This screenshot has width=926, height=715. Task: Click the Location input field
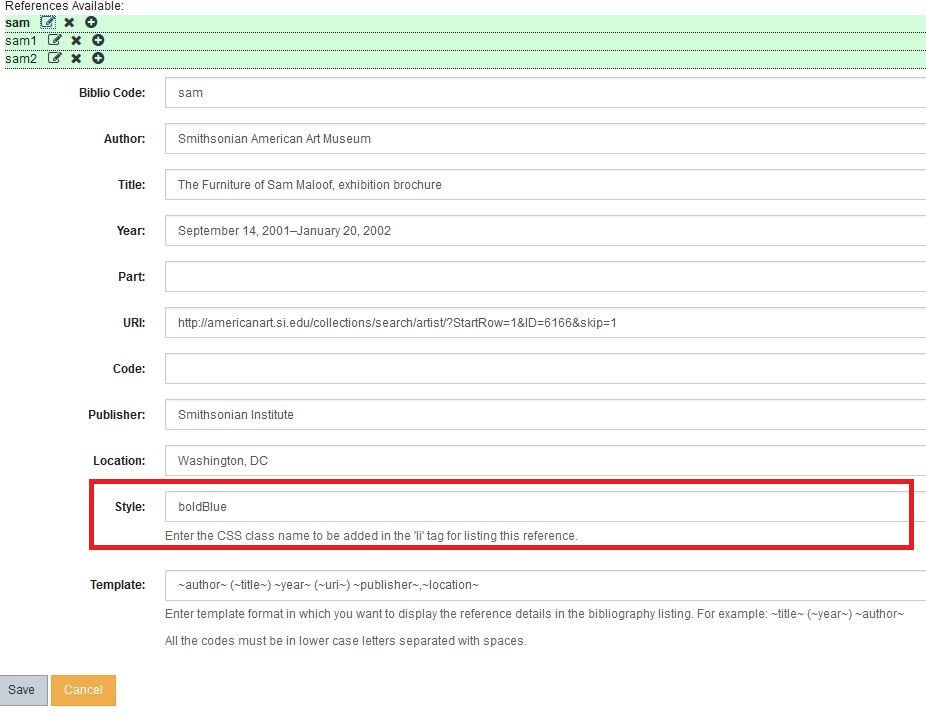click(x=545, y=461)
